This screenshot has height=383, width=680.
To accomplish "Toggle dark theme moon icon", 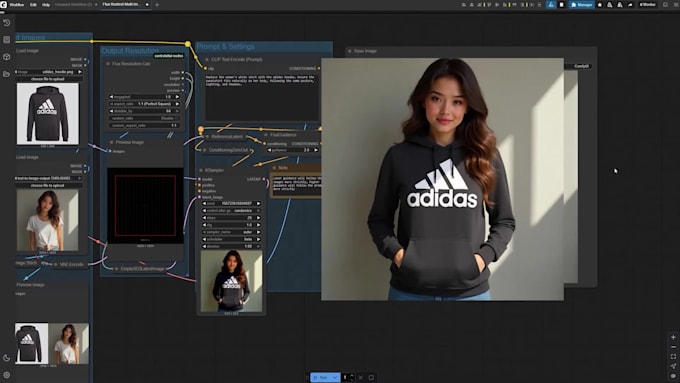I will tap(7, 358).
